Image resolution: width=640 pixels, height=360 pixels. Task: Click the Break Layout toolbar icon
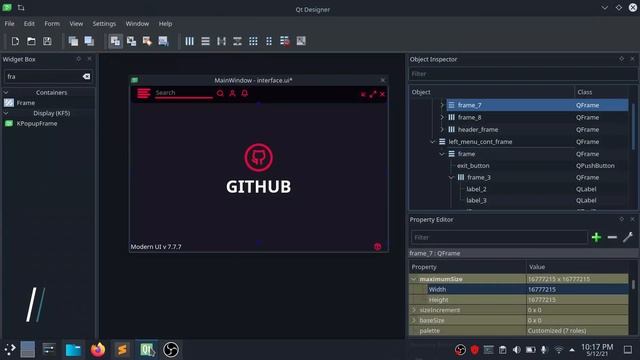(285, 41)
